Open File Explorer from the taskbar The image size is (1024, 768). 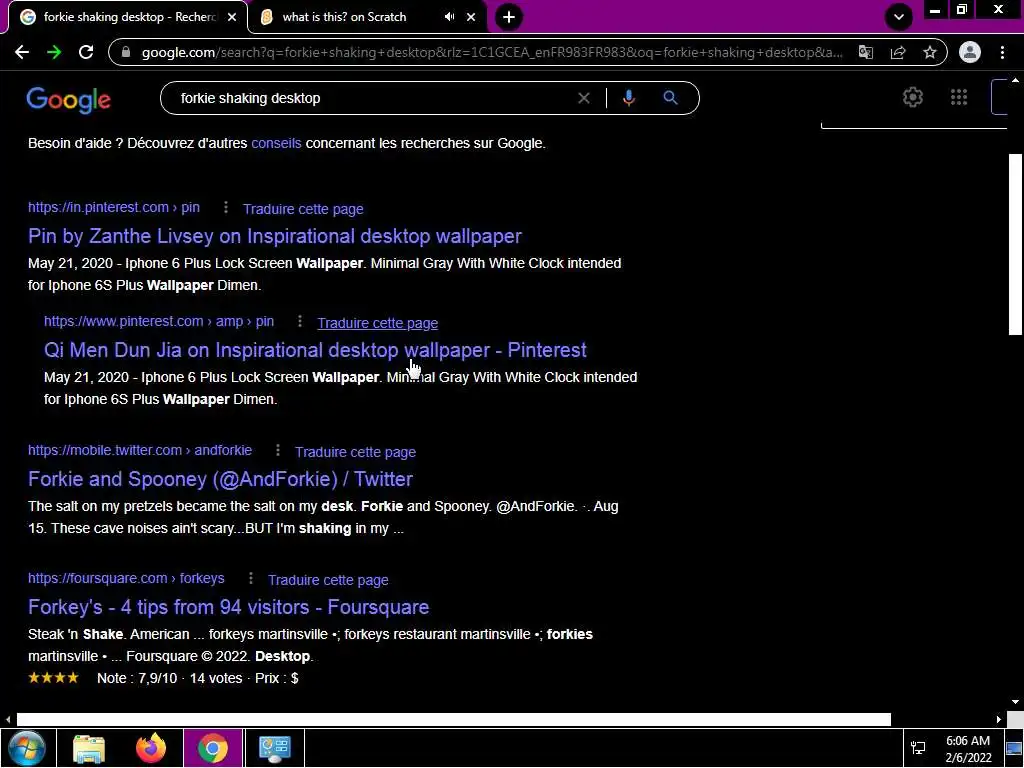tap(89, 748)
